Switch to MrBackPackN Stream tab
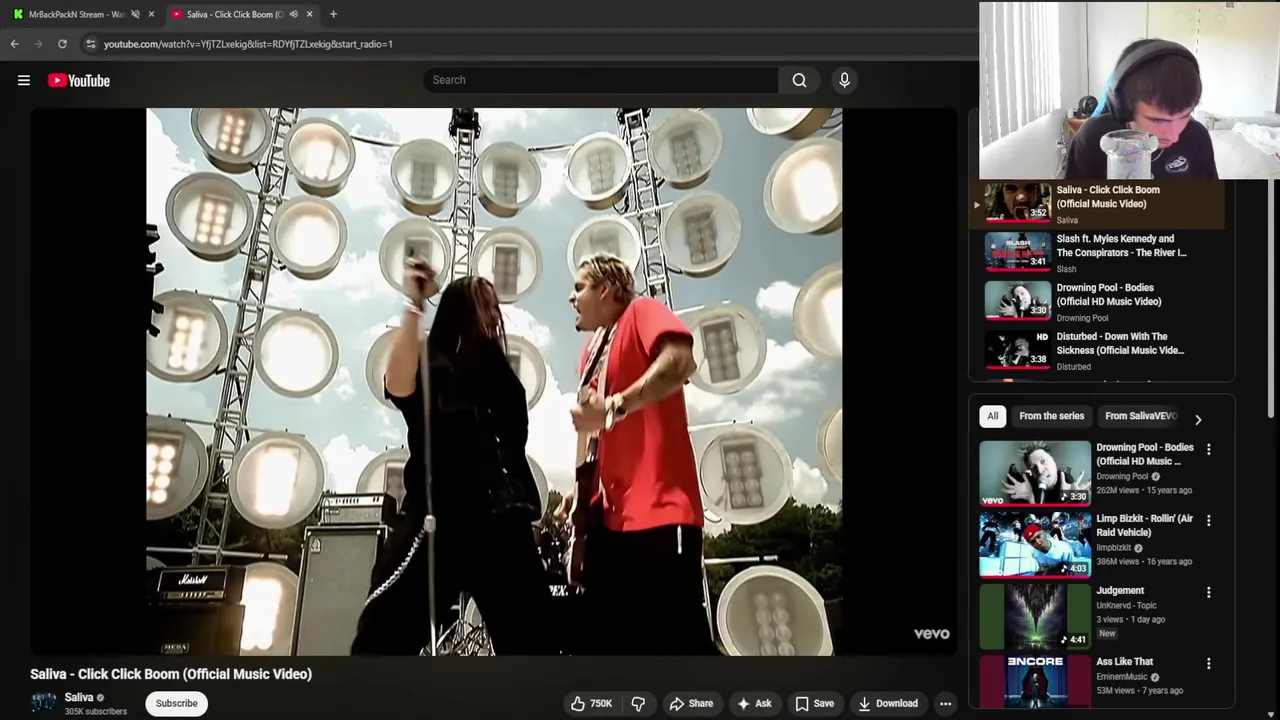The width and height of the screenshot is (1280, 720). tap(76, 14)
